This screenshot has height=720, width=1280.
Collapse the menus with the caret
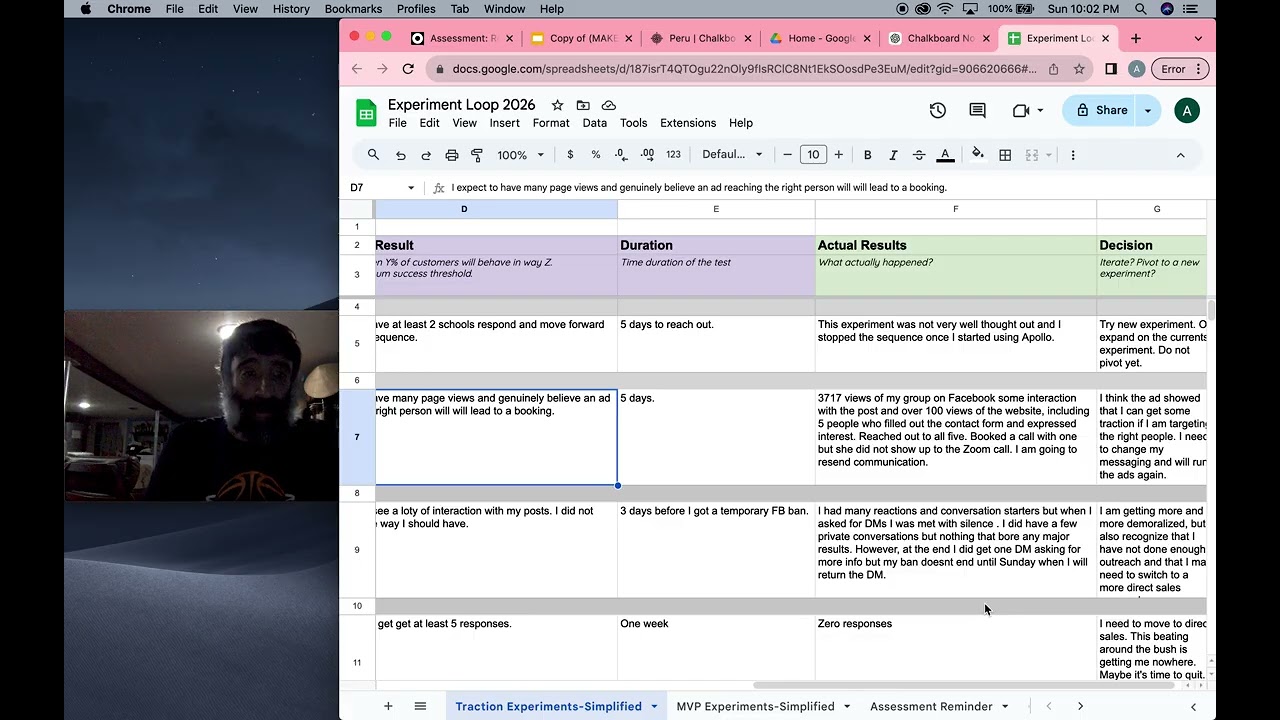click(1180, 155)
